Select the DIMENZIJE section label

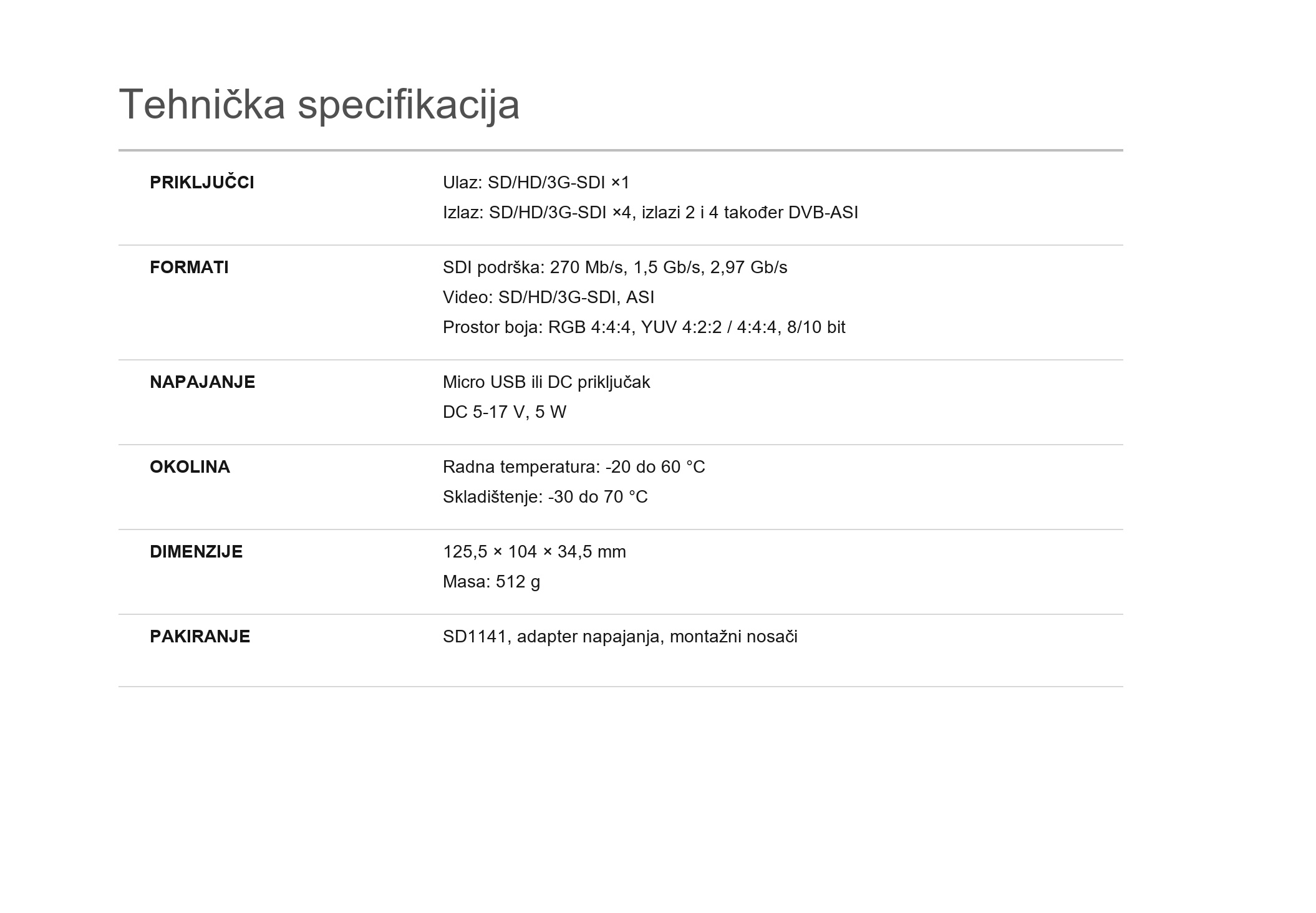(196, 552)
